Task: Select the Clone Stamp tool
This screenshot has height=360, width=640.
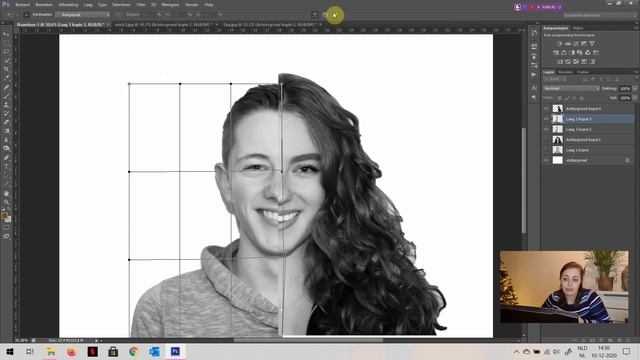Action: pyautogui.click(x=6, y=105)
